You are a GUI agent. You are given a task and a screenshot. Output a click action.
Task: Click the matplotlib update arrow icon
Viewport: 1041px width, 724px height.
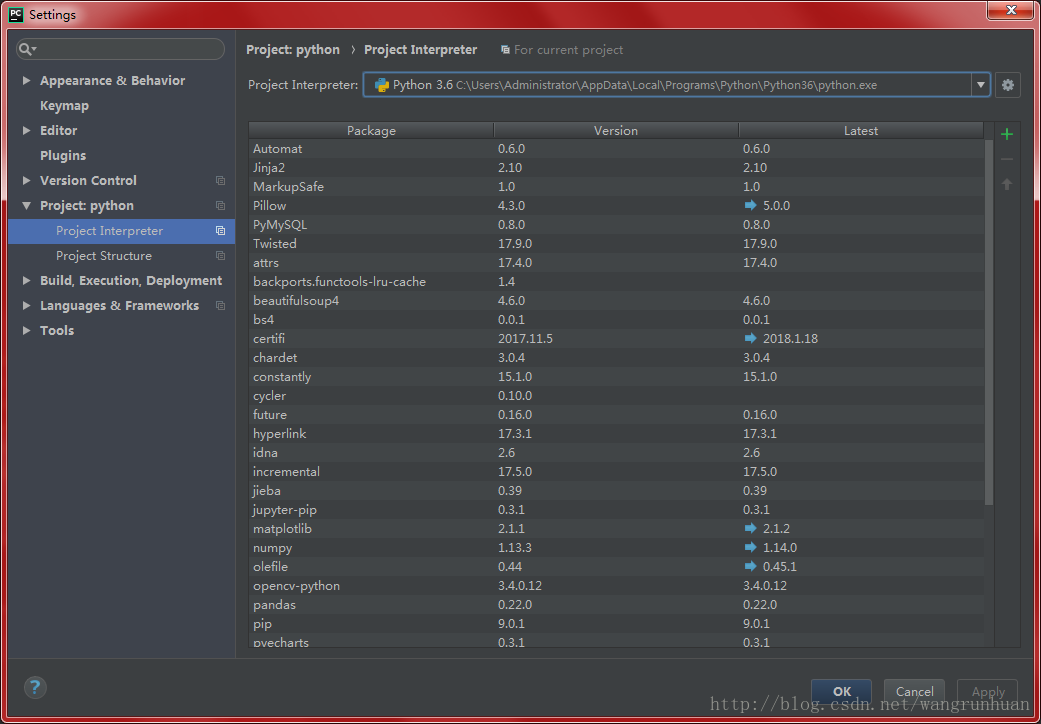tap(751, 528)
